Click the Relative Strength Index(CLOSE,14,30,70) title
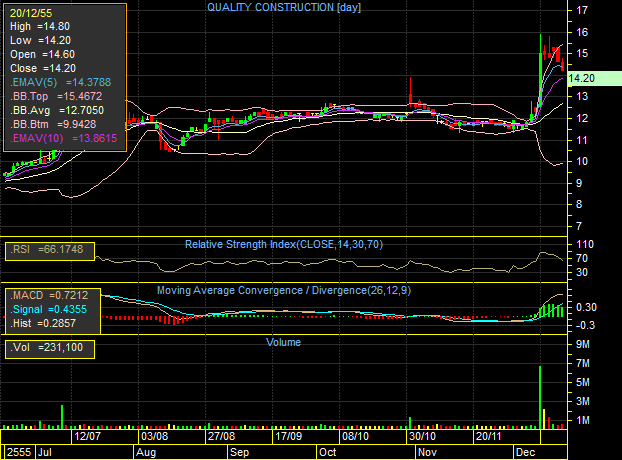The image size is (622, 460). [284, 244]
